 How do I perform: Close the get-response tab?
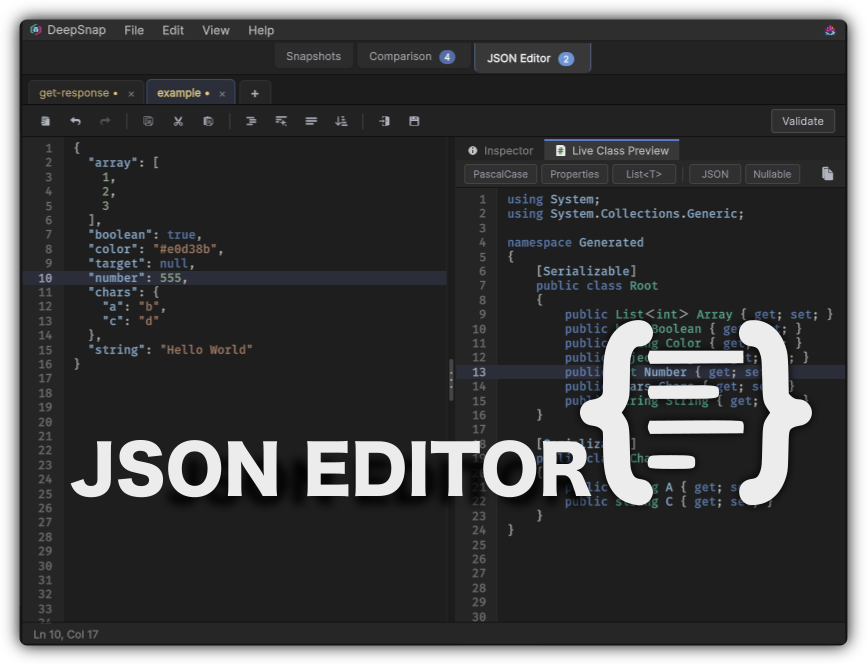coord(131,94)
